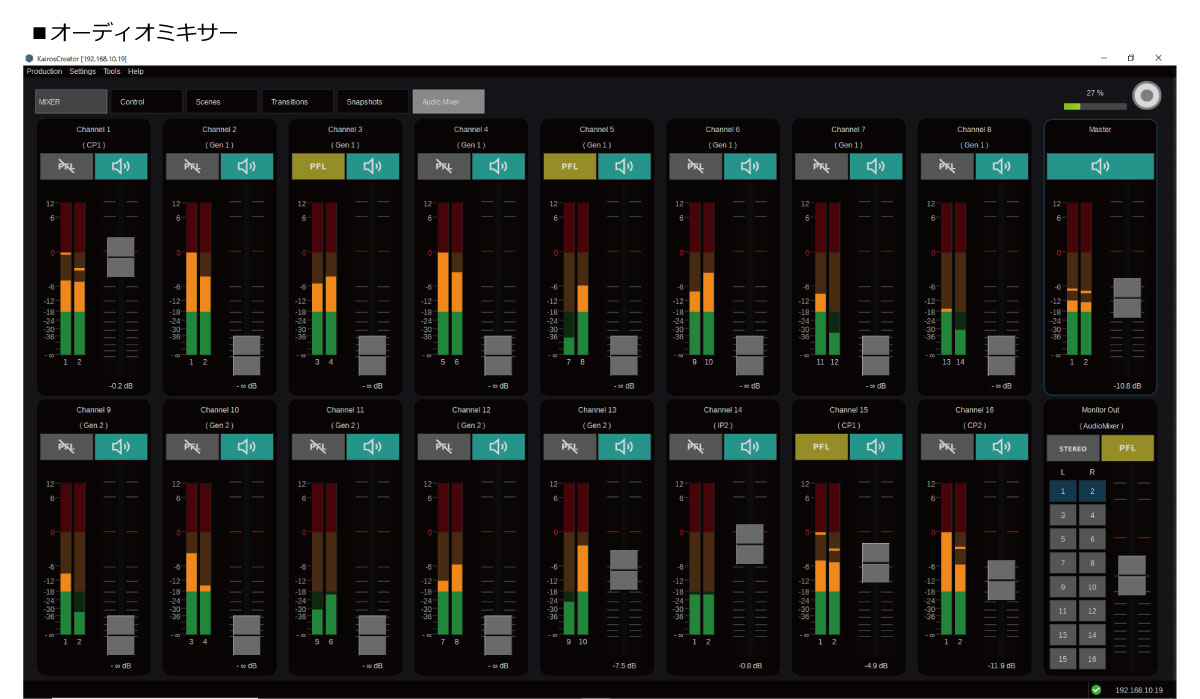Screen dimensions: 1200x699
Task: Open the Transitions tab
Action: point(297,102)
